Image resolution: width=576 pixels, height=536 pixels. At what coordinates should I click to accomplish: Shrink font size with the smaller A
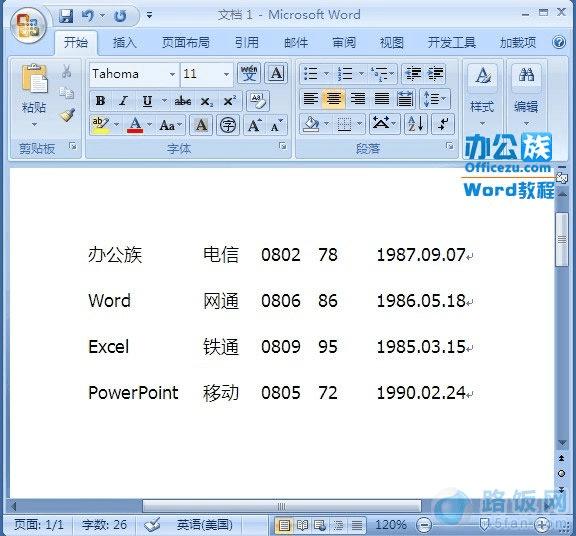[276, 125]
